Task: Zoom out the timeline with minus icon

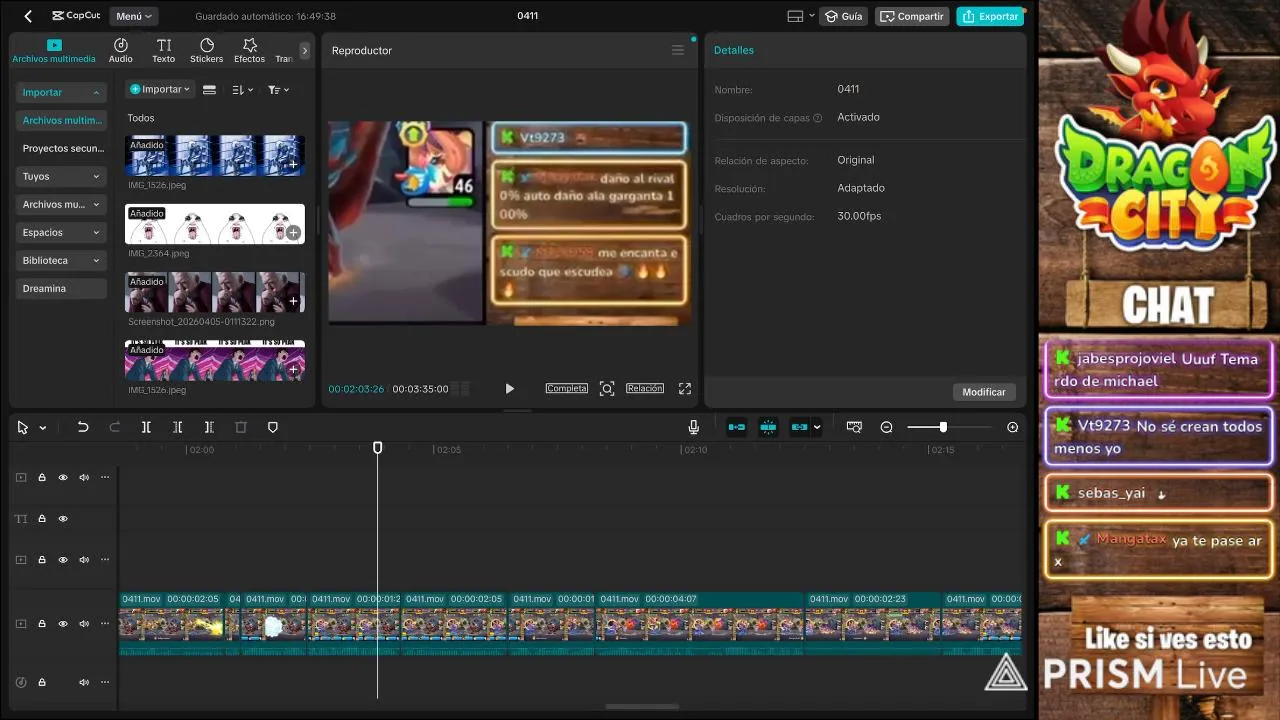Action: [x=886, y=427]
